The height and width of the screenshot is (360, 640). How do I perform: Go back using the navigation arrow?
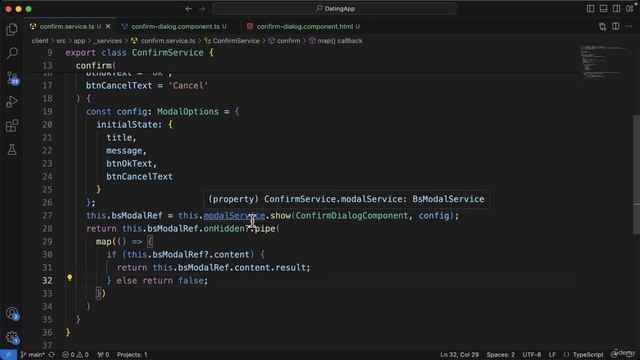189,9
